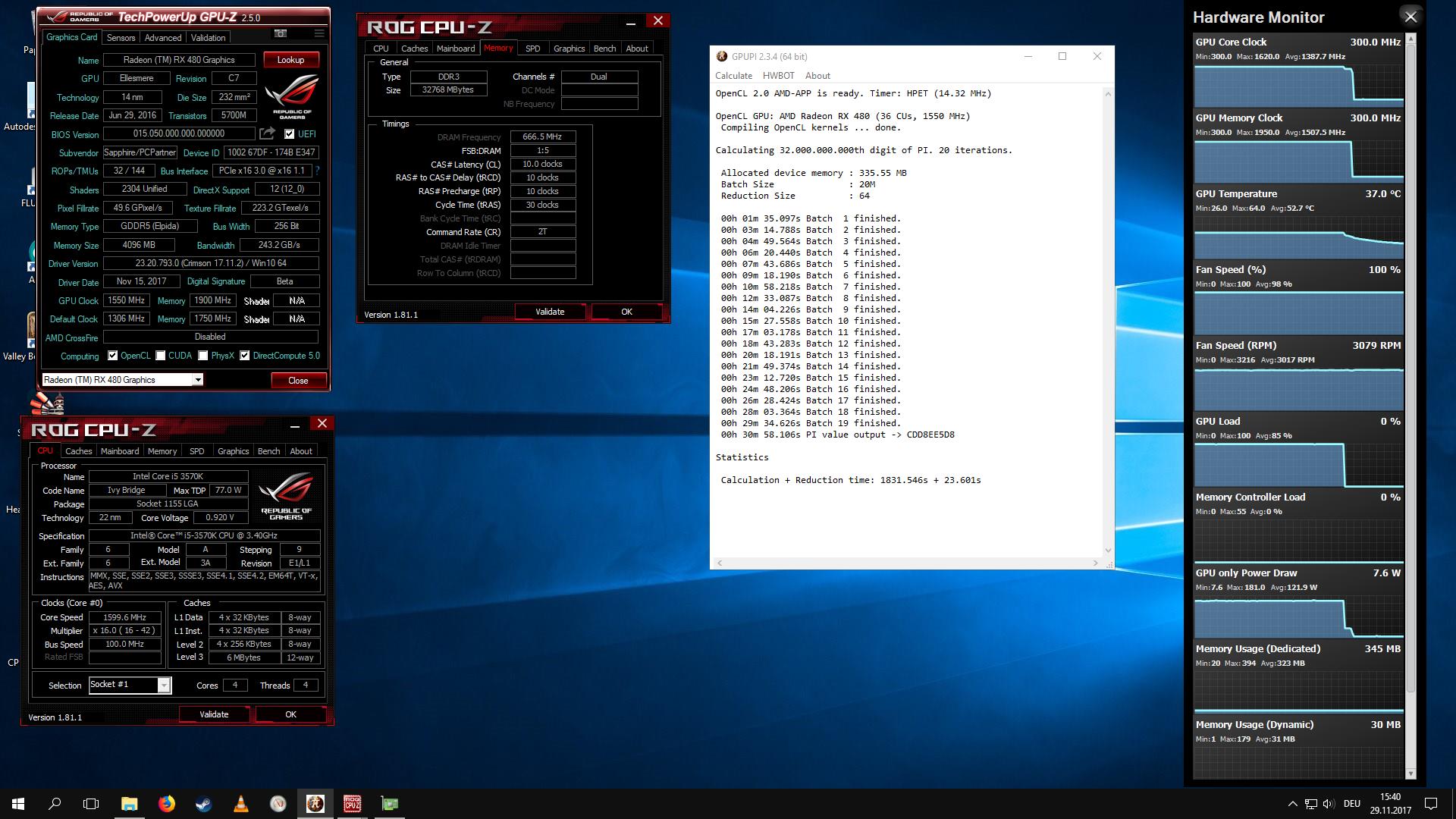1456x819 pixels.
Task: Open VLC media player from taskbar
Action: click(240, 804)
